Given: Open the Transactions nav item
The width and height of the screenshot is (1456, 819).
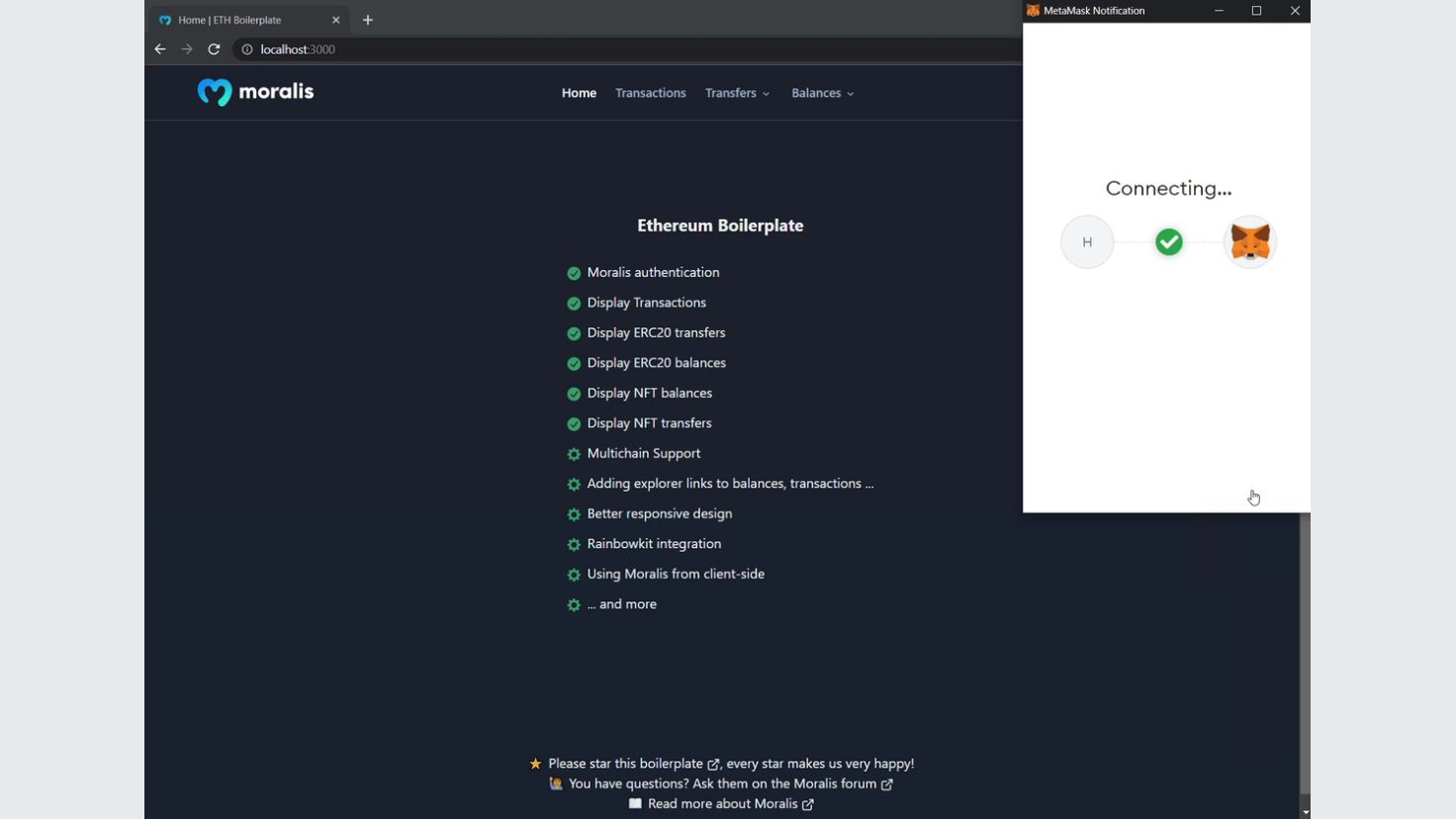Looking at the screenshot, I should tap(650, 93).
